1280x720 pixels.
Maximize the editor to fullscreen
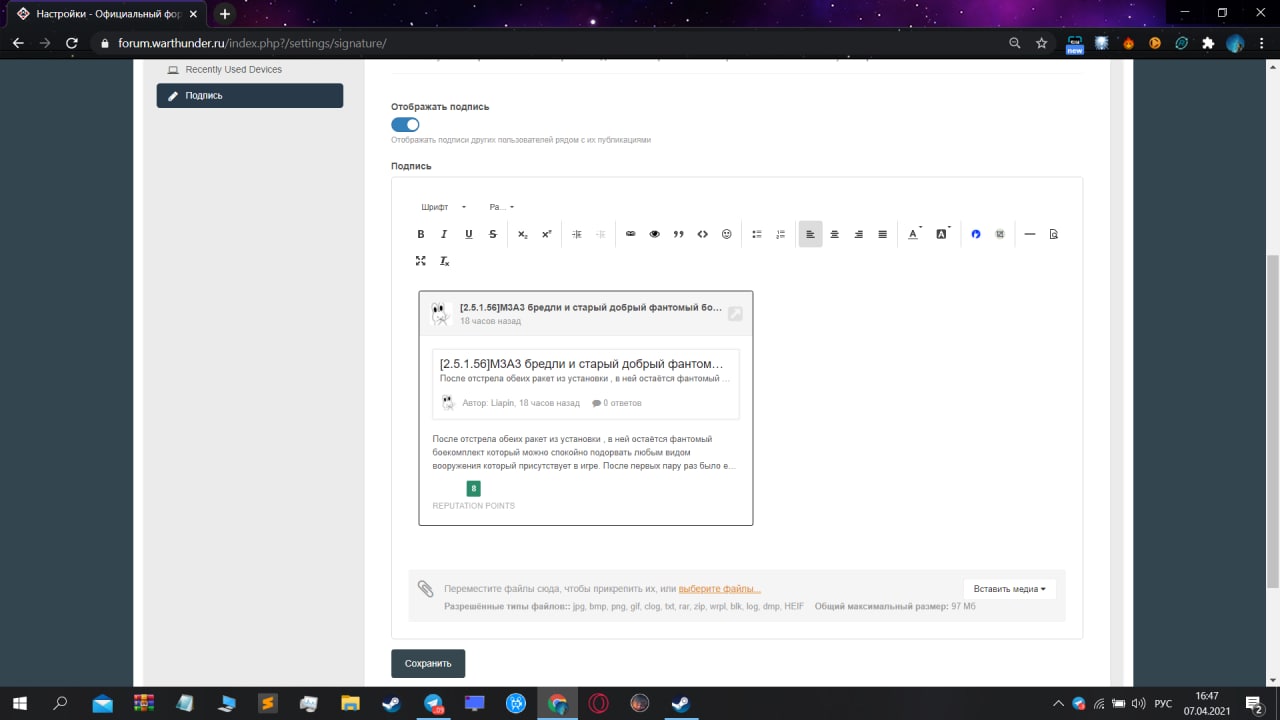pyautogui.click(x=421, y=261)
